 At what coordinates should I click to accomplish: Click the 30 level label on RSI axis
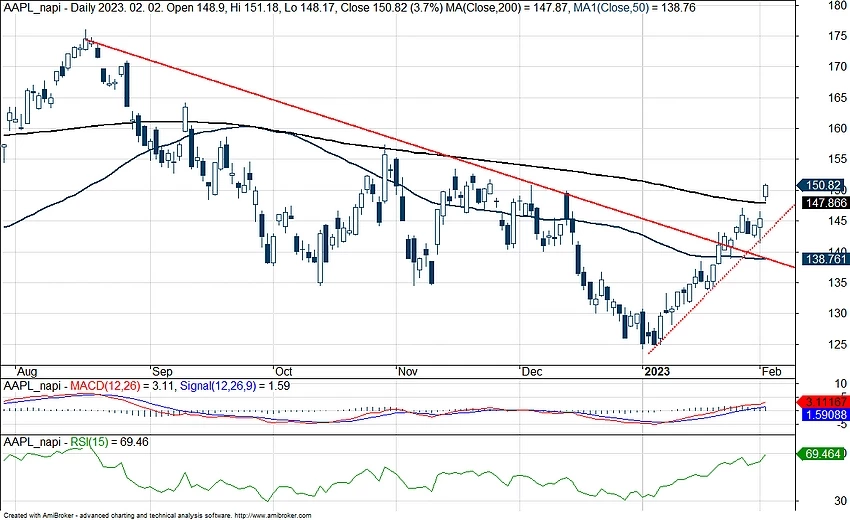(x=841, y=501)
